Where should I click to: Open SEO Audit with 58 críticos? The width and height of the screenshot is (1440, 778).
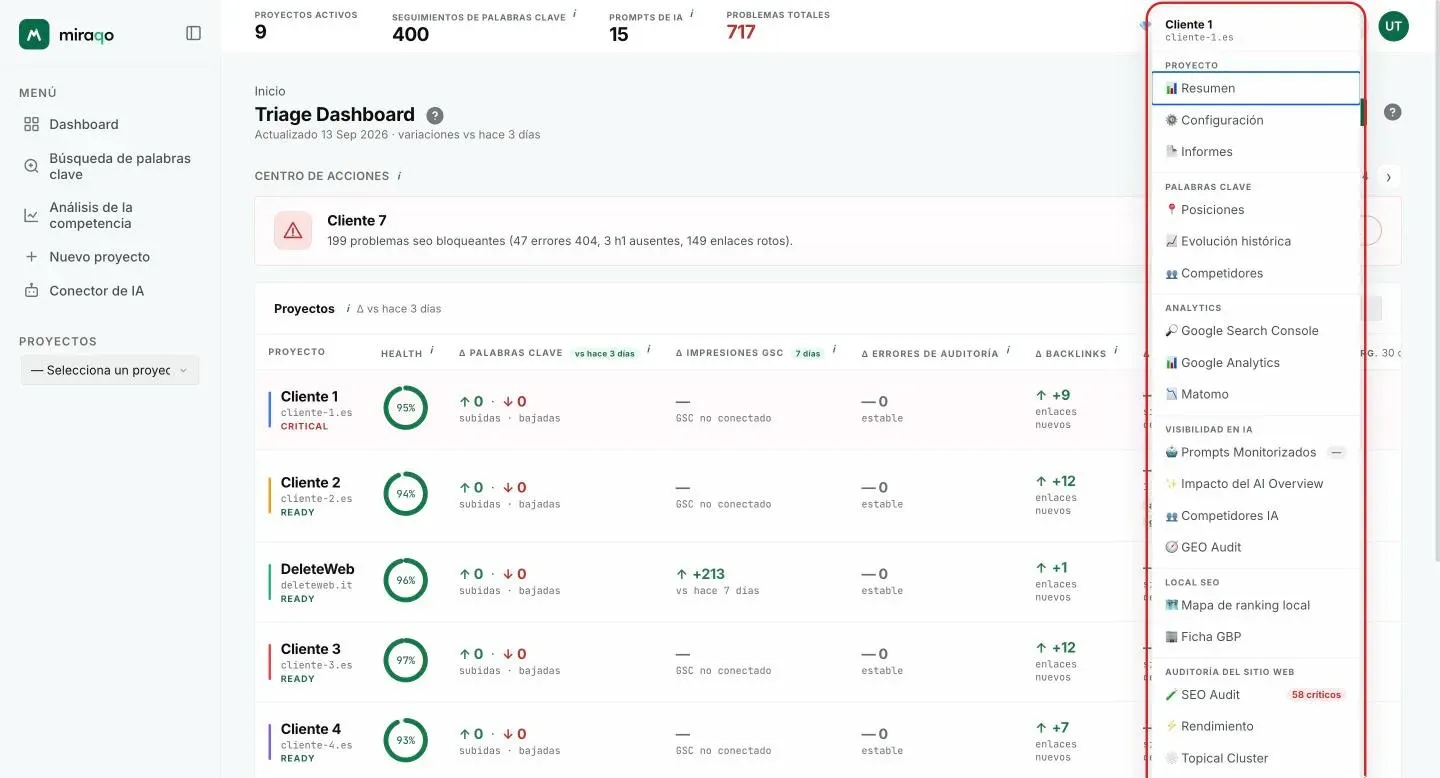1256,695
